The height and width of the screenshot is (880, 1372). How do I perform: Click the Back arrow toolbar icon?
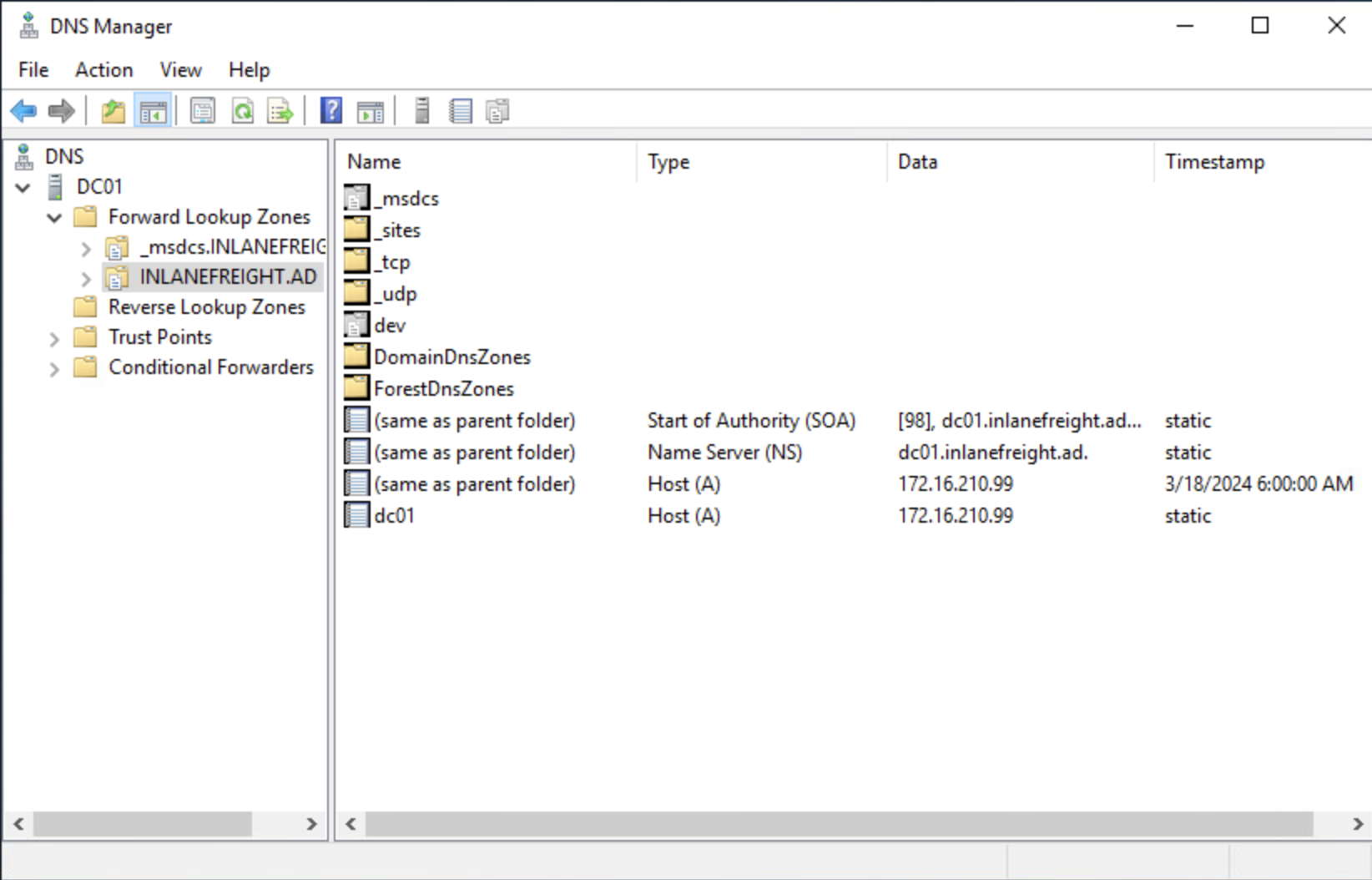[x=23, y=111]
